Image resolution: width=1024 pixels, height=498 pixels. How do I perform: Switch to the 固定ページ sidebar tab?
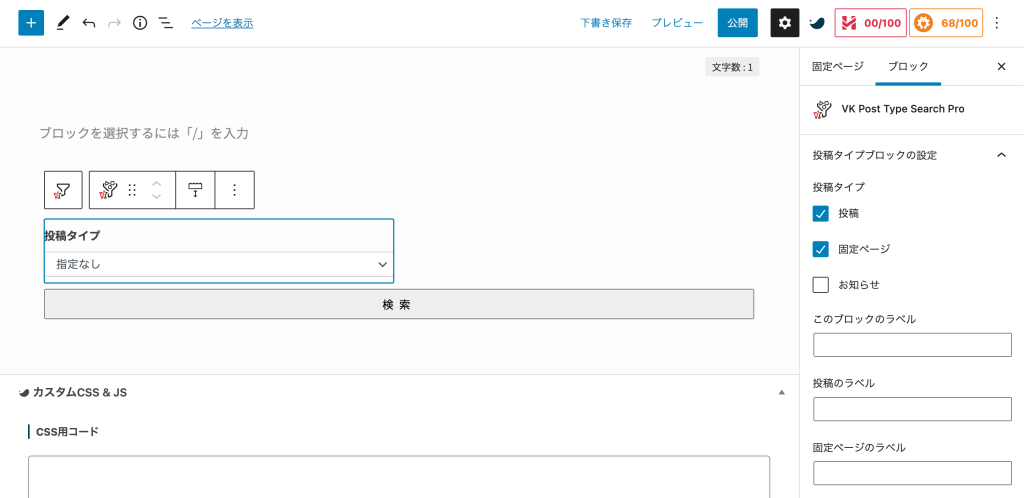(x=837, y=66)
